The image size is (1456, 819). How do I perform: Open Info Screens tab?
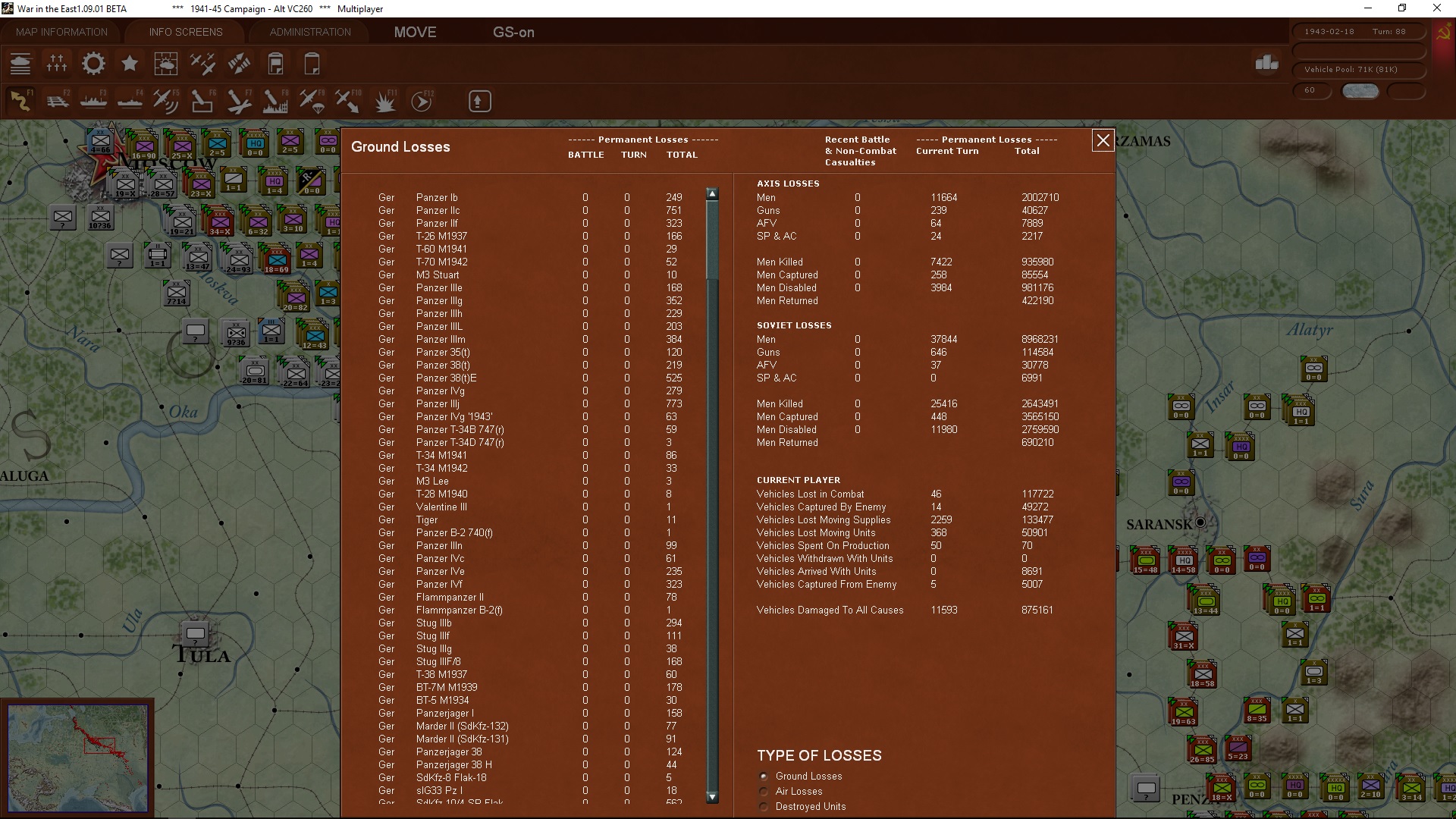[186, 32]
